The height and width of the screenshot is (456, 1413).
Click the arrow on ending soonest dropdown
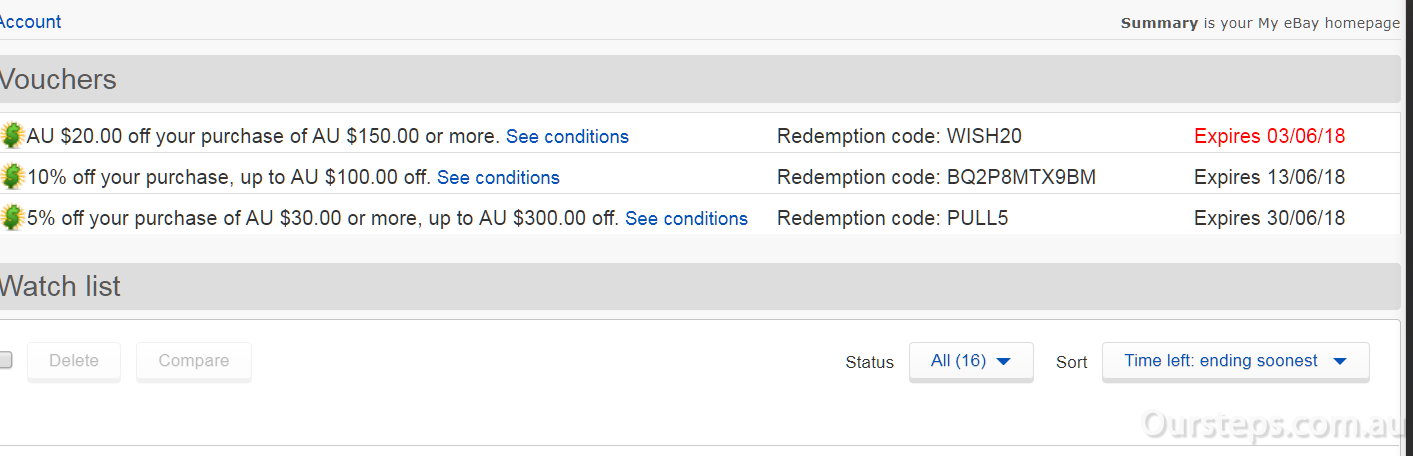(1341, 361)
